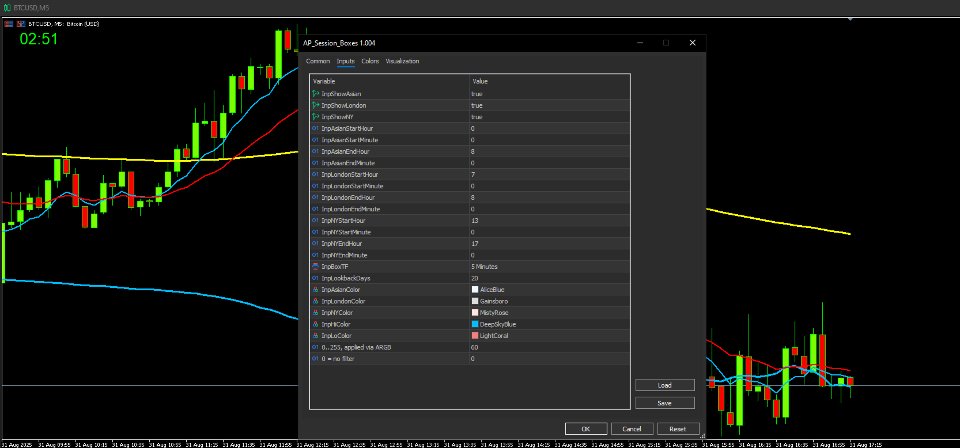Click the boolean icon beside InpShowLondon
The height and width of the screenshot is (448, 960).
[316, 105]
